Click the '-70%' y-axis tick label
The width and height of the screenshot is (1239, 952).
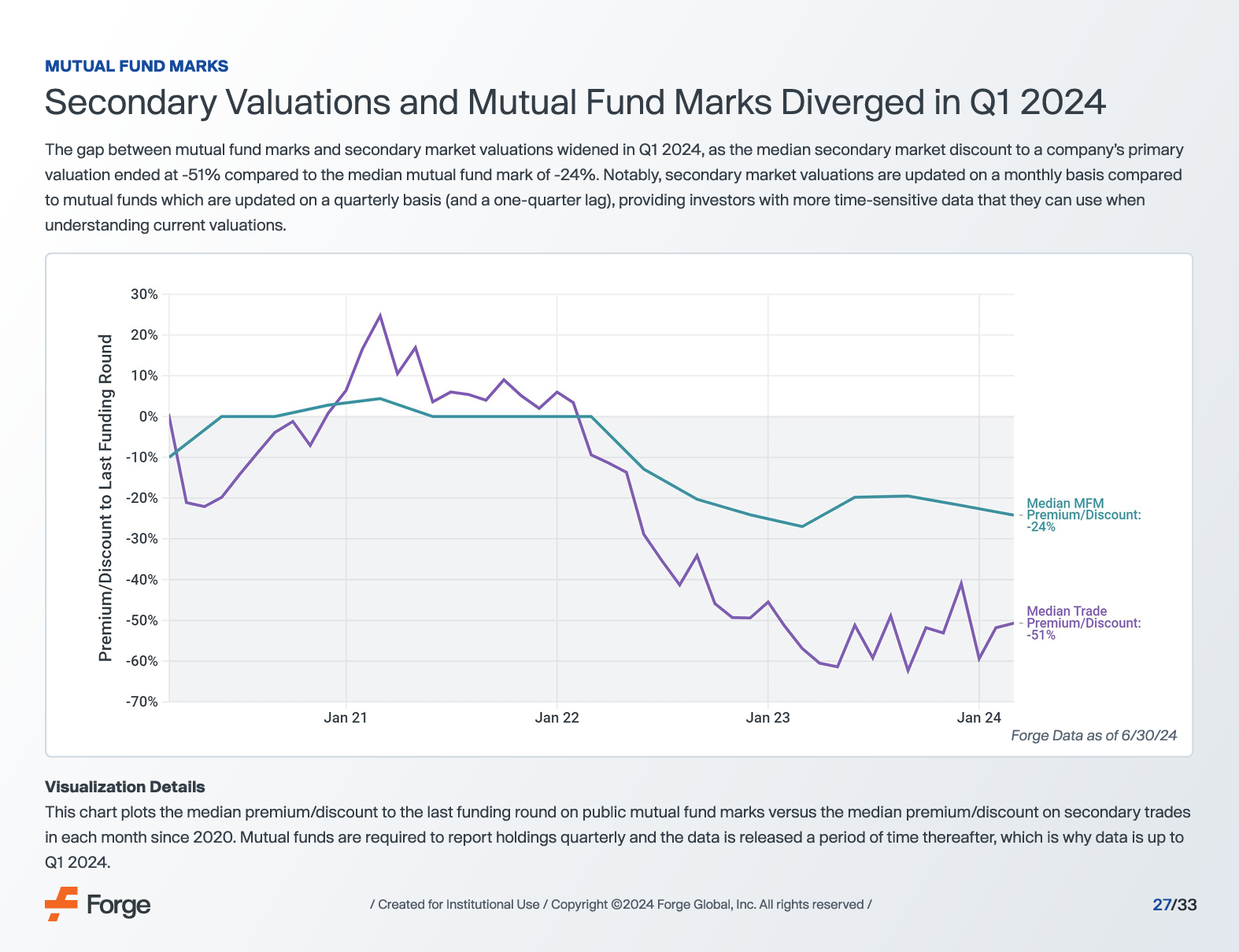[142, 702]
